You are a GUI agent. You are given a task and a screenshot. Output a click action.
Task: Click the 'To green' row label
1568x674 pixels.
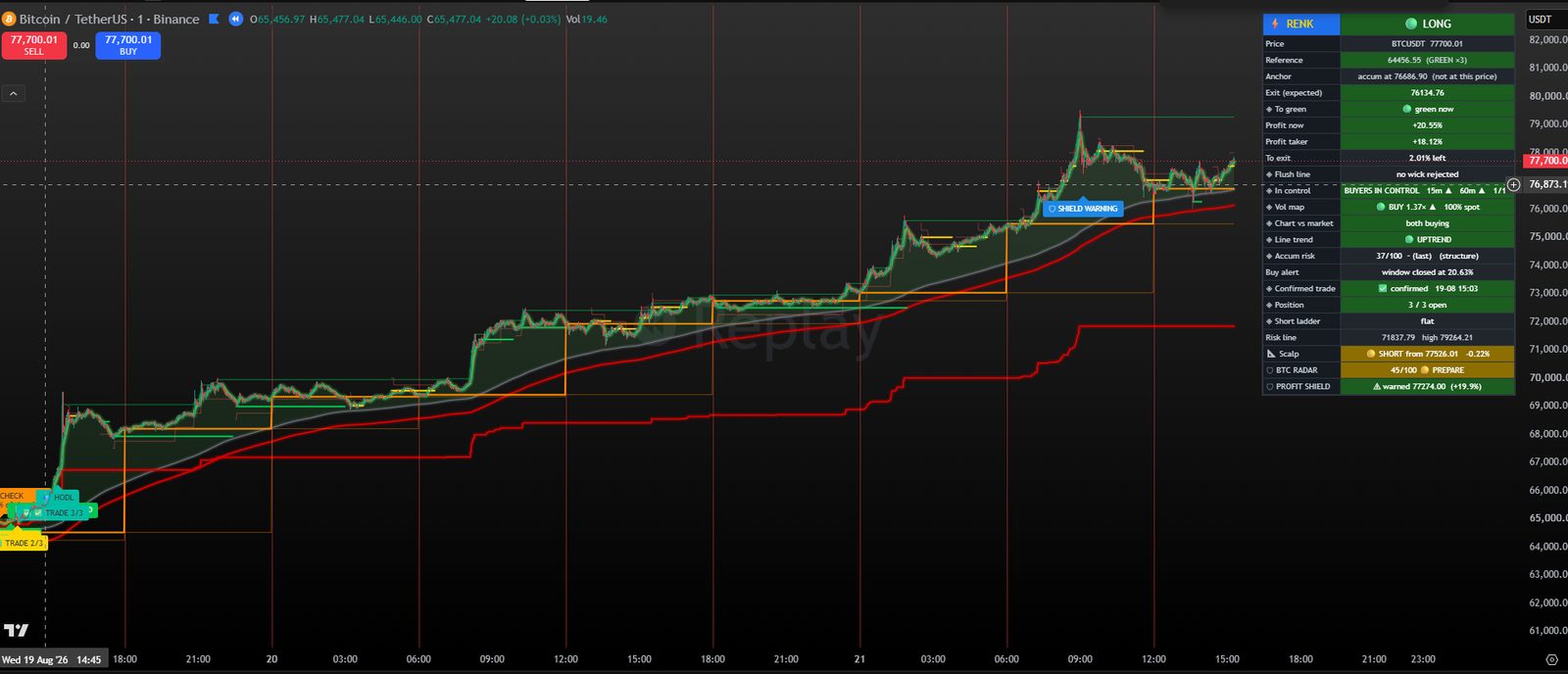pos(1300,109)
